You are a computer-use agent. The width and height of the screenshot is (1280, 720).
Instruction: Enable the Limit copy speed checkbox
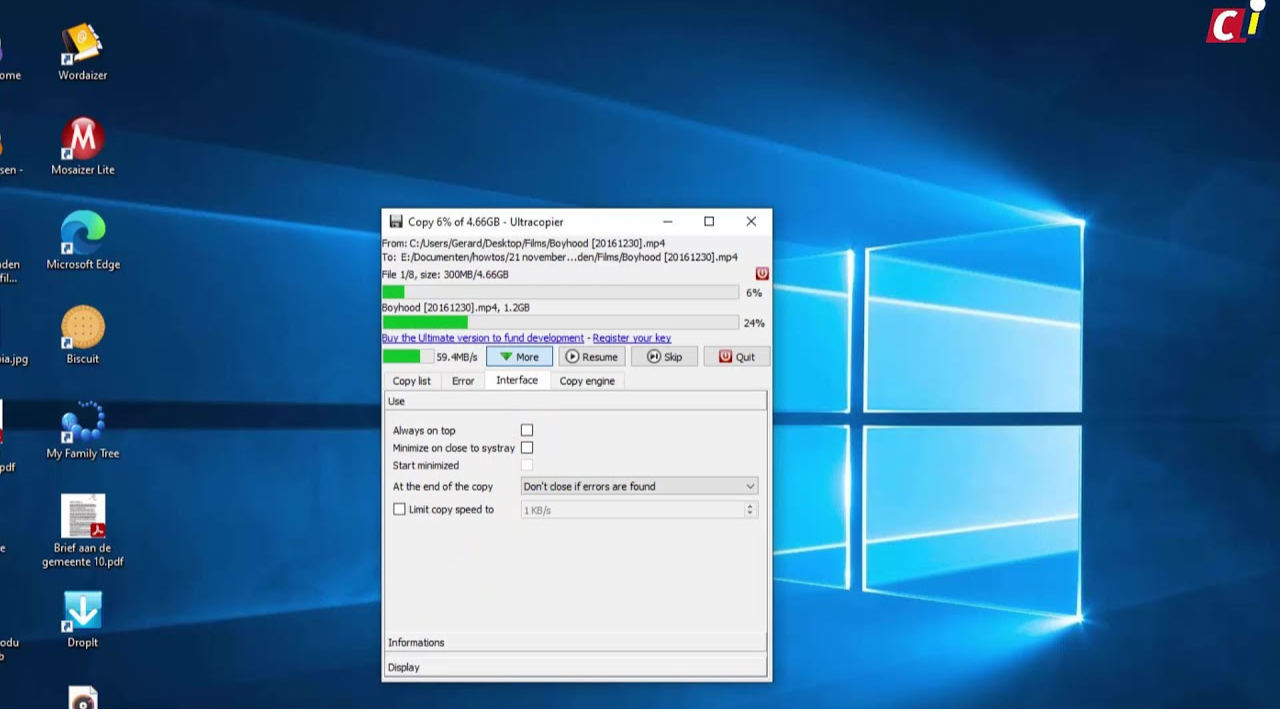pos(400,510)
